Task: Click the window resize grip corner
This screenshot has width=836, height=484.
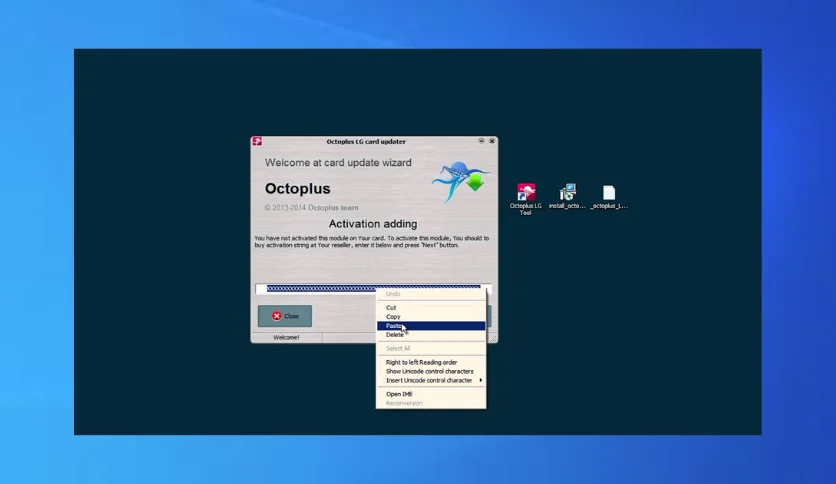Action: pos(493,338)
